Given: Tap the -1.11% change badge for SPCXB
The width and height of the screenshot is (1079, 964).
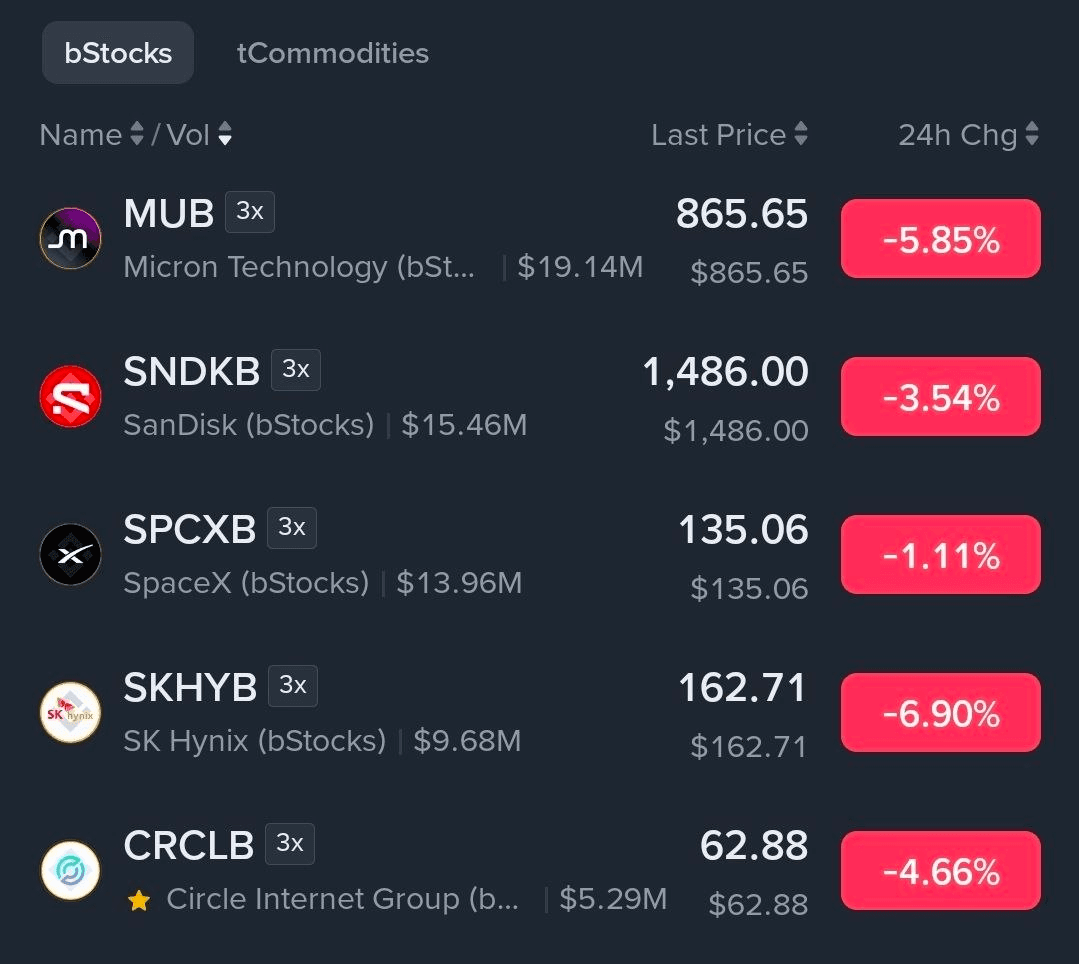Looking at the screenshot, I should coord(941,555).
